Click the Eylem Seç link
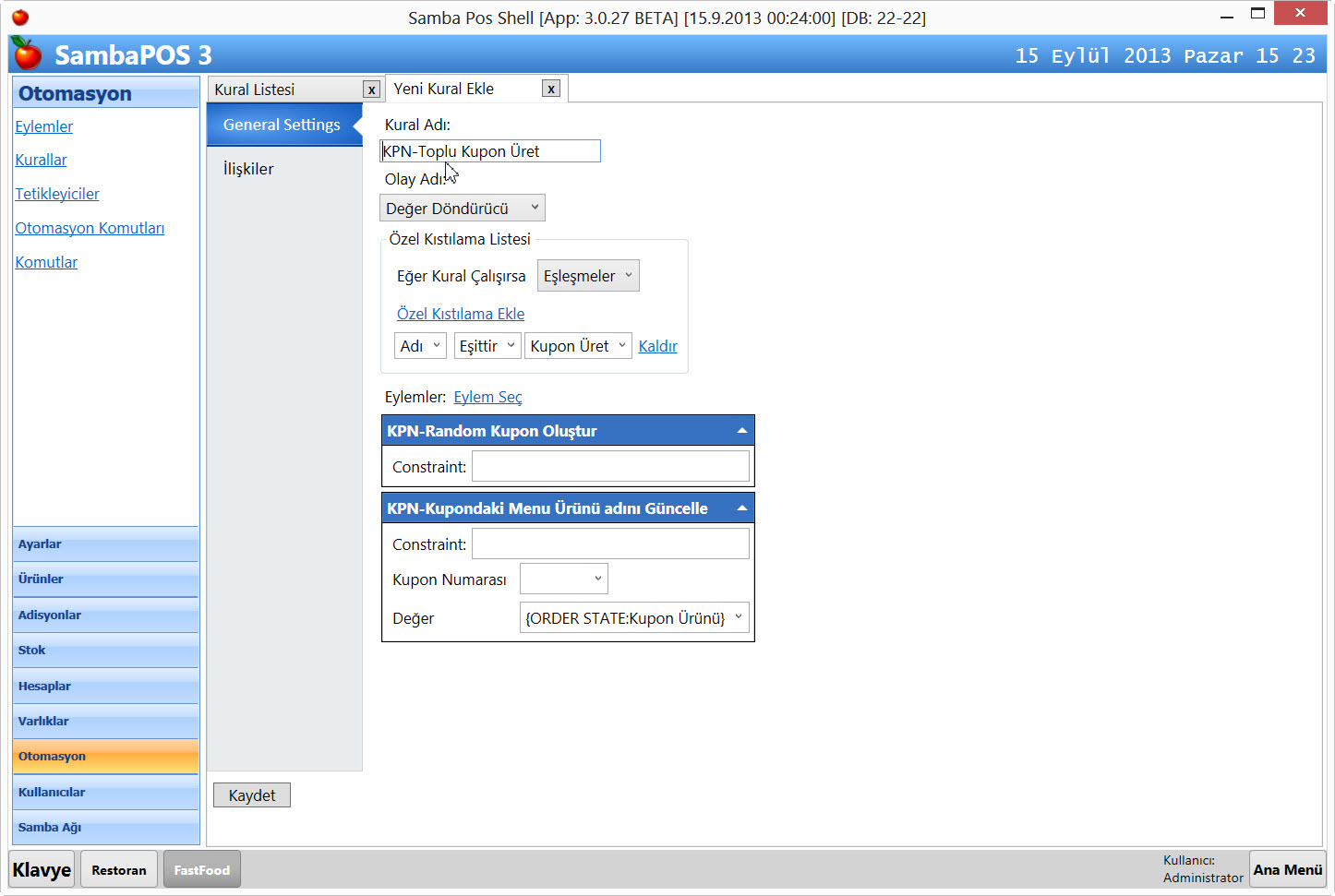1335x896 pixels. (487, 397)
